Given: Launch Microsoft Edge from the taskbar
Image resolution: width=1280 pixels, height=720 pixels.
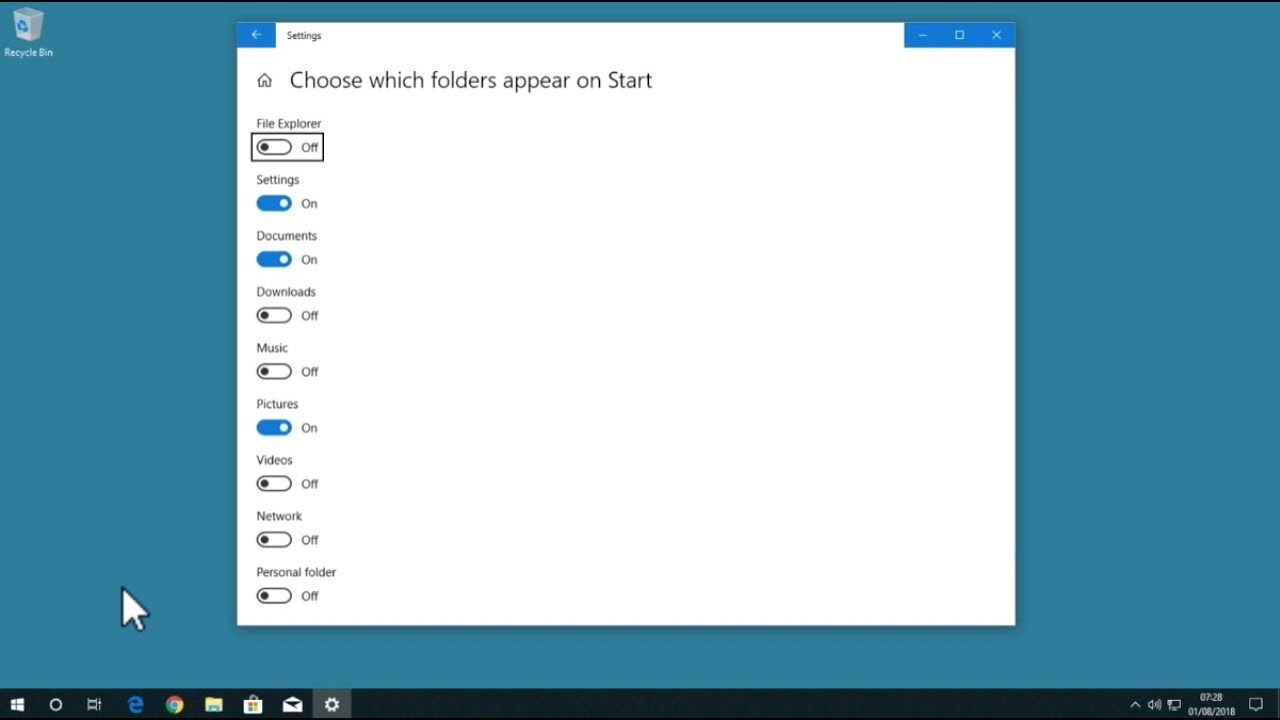Looking at the screenshot, I should coord(135,704).
